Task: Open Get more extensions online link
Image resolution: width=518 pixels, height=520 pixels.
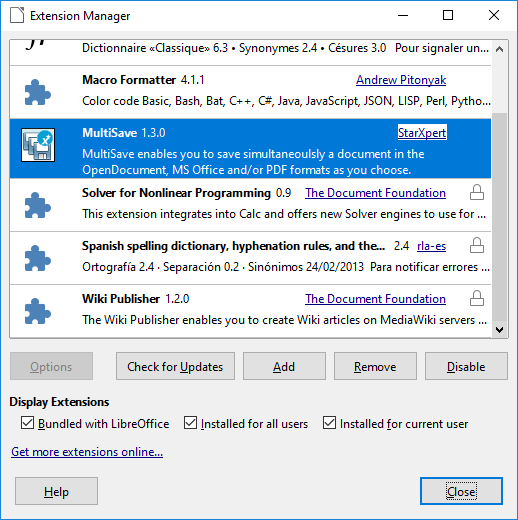Action: [87, 452]
